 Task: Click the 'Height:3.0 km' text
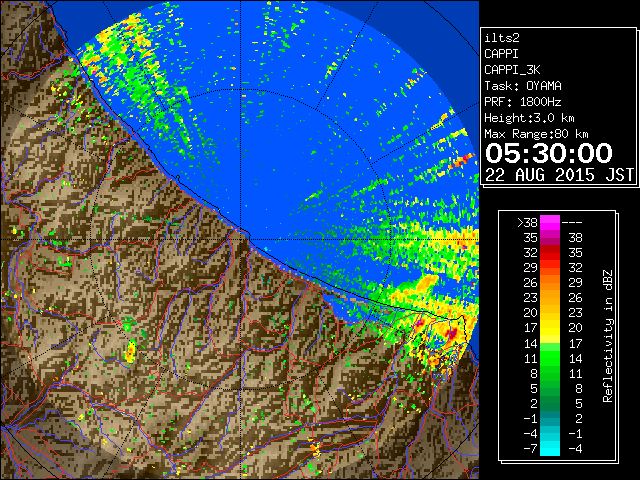tap(529, 118)
